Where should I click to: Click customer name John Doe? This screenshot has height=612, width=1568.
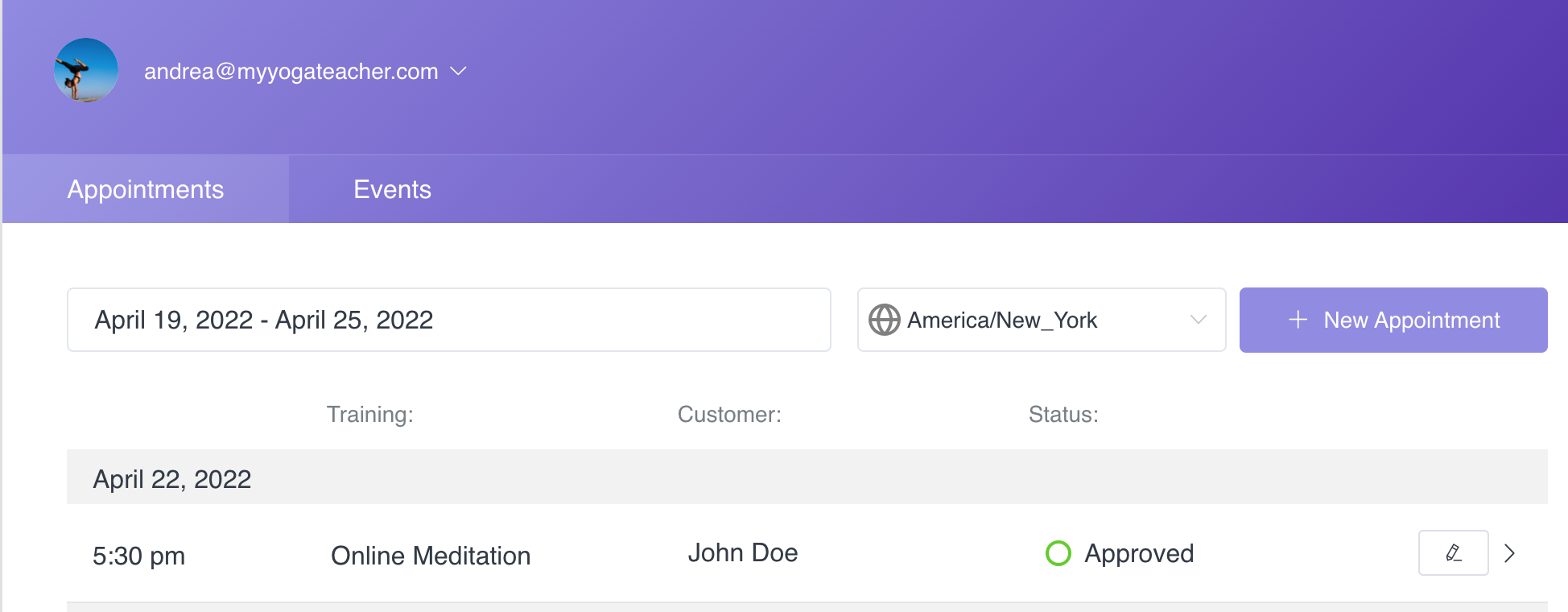coord(742,553)
